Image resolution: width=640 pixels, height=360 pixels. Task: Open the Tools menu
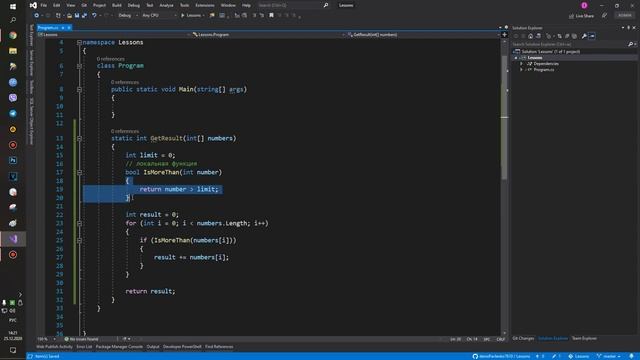(x=184, y=5)
